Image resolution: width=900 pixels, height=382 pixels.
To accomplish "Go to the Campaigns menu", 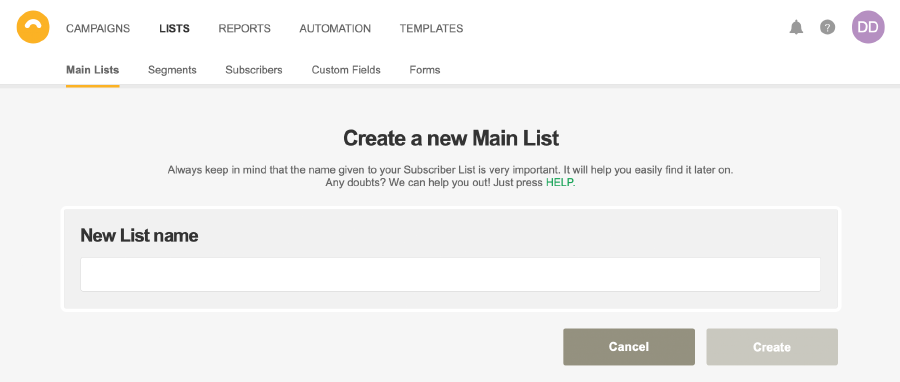I will pos(98,28).
